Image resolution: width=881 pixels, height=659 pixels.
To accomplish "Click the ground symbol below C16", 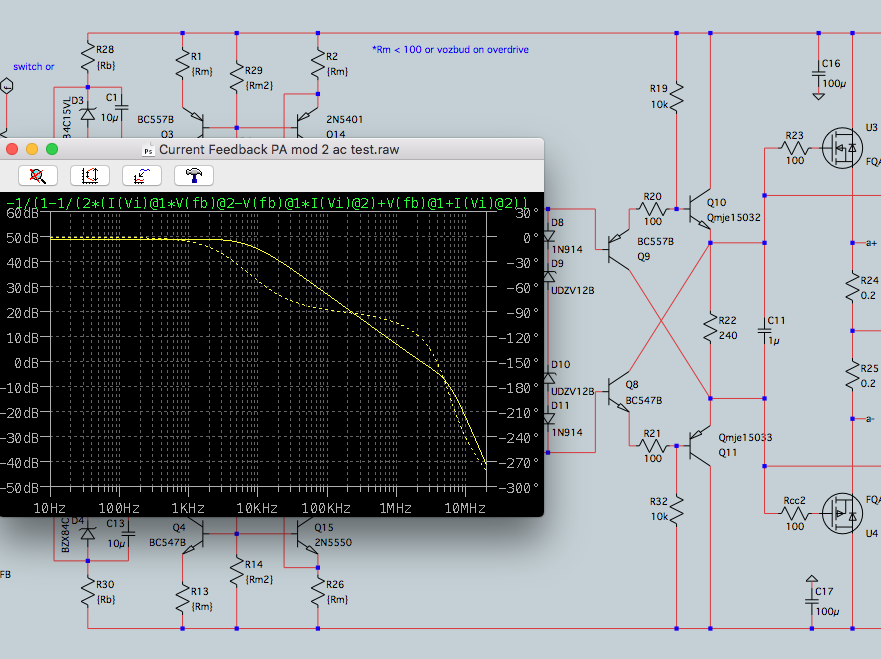I will coord(819,96).
